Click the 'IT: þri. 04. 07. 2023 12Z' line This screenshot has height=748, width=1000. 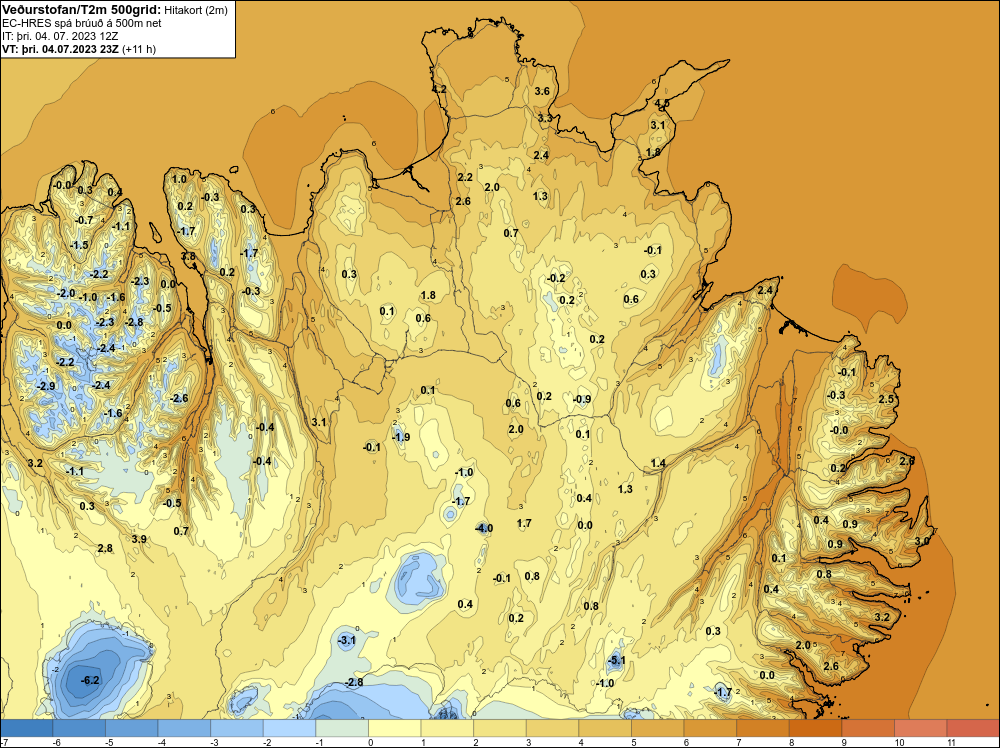pos(60,36)
